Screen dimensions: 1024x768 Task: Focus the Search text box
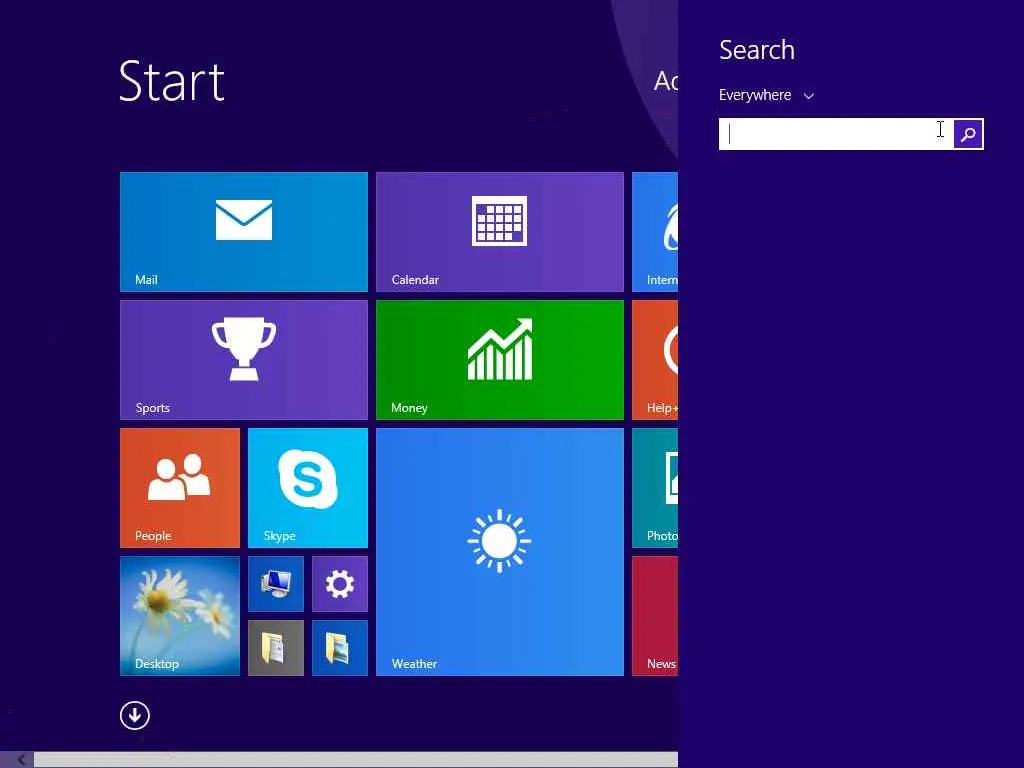(x=836, y=134)
